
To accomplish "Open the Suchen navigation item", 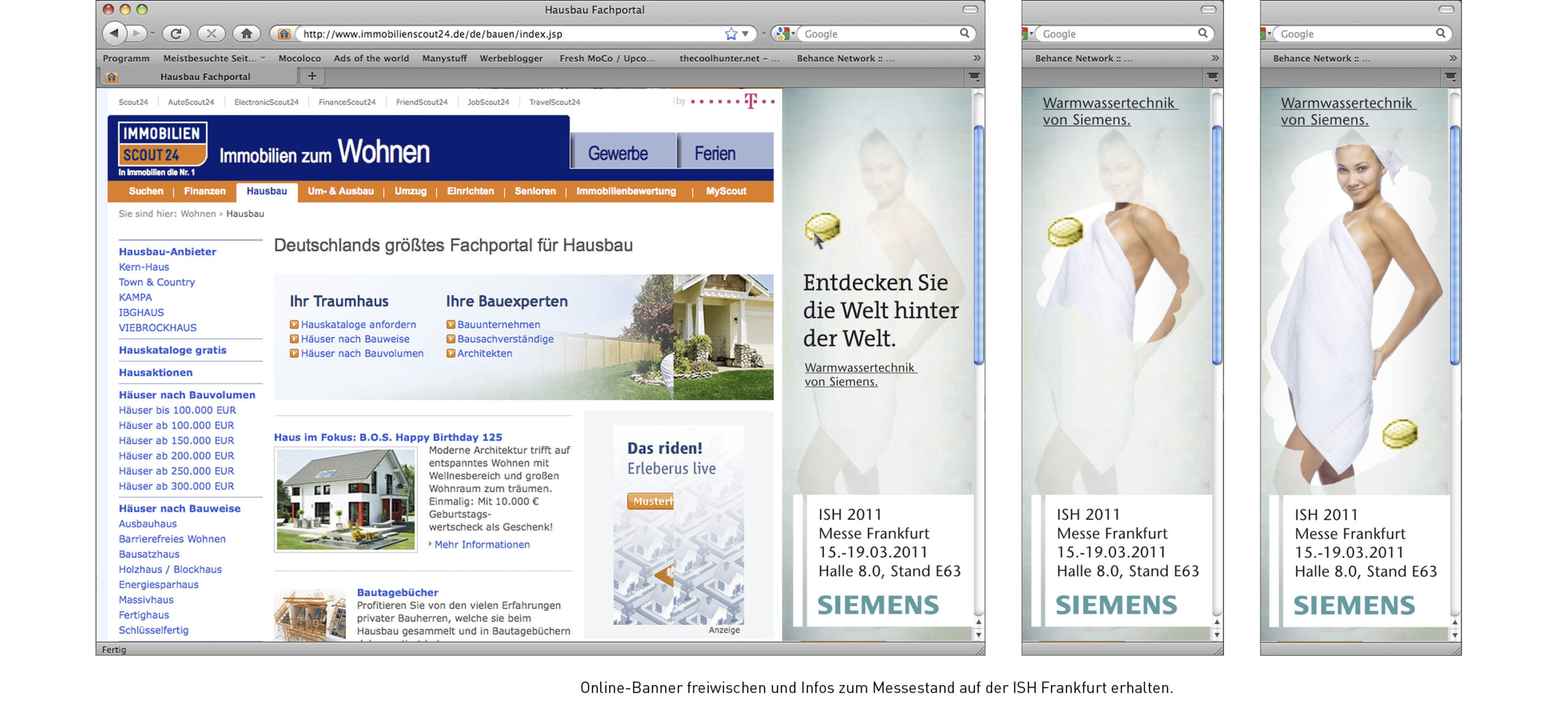I will click(x=146, y=191).
